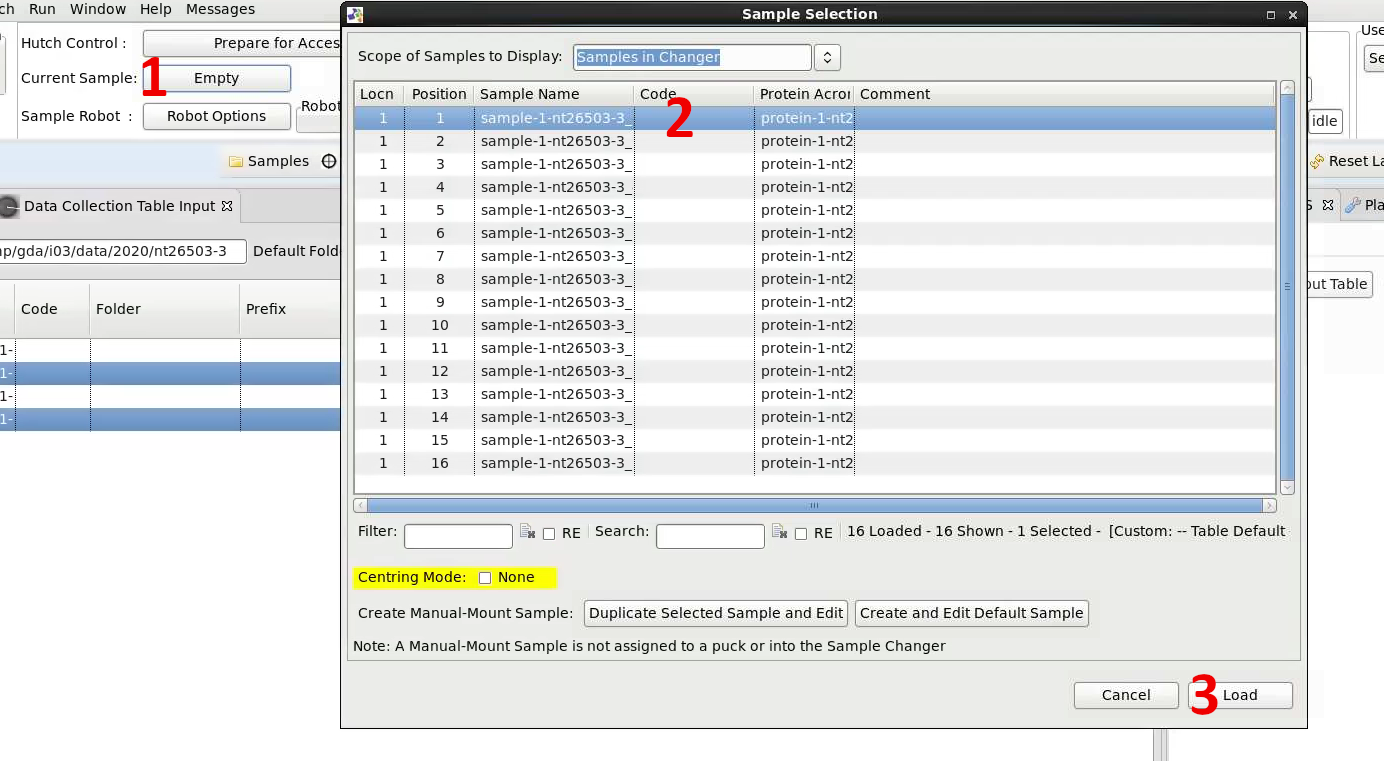Image resolution: width=1384 pixels, height=761 pixels.
Task: Open the Messages menu
Action: [220, 9]
